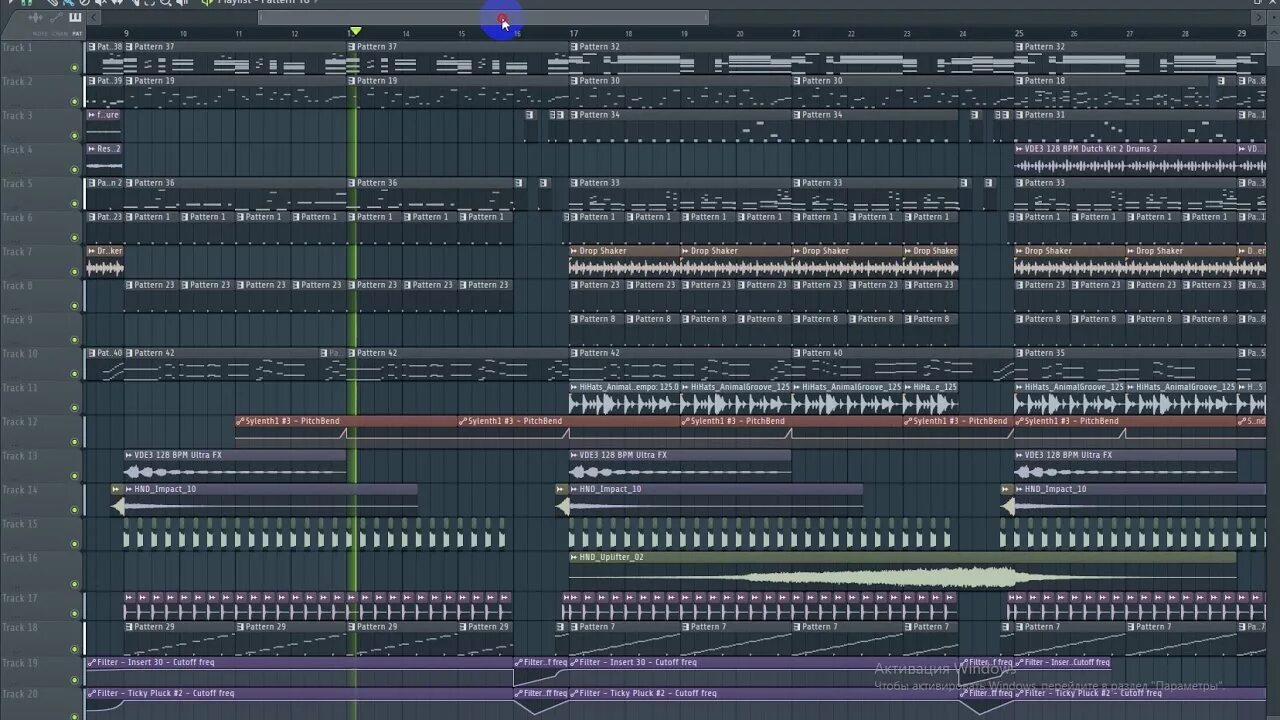Select the Track 20 header label
This screenshot has height=720, width=1280.
pos(19,694)
